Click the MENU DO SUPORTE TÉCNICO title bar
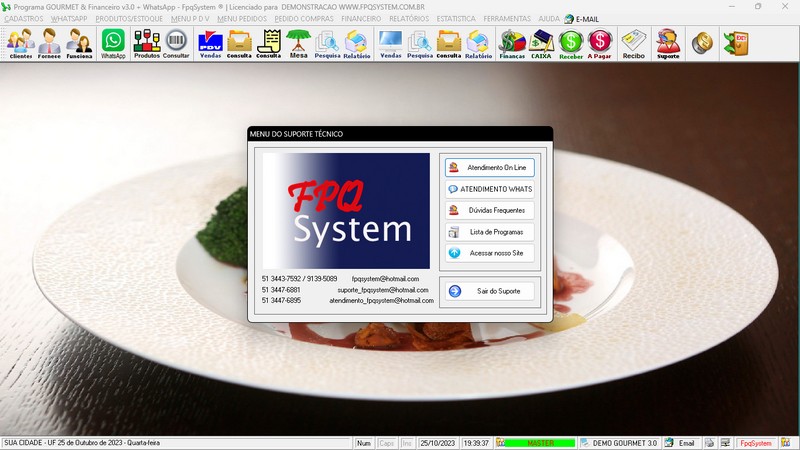Image resolution: width=800 pixels, height=450 pixels. (x=400, y=134)
